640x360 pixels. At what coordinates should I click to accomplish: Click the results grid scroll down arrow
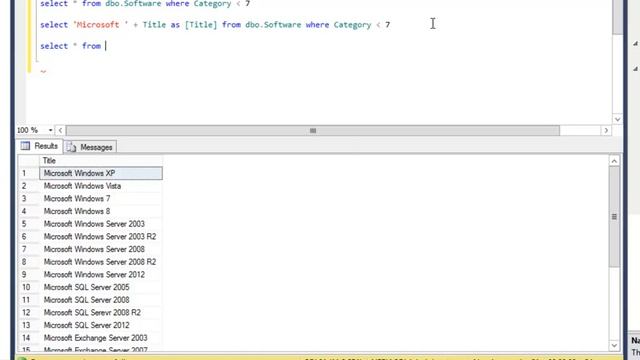tap(614, 345)
